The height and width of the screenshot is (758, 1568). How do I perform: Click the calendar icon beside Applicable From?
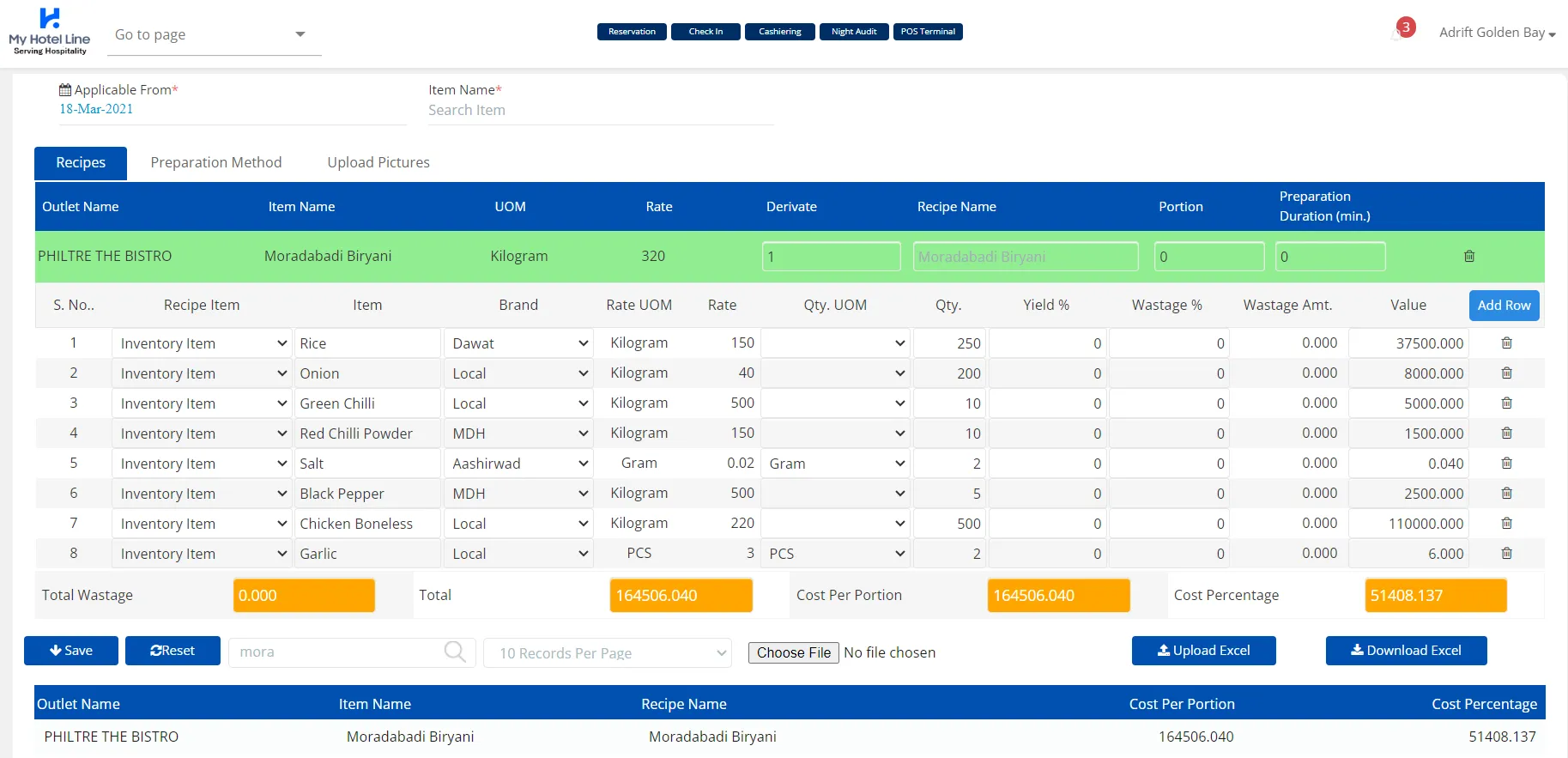[x=65, y=89]
